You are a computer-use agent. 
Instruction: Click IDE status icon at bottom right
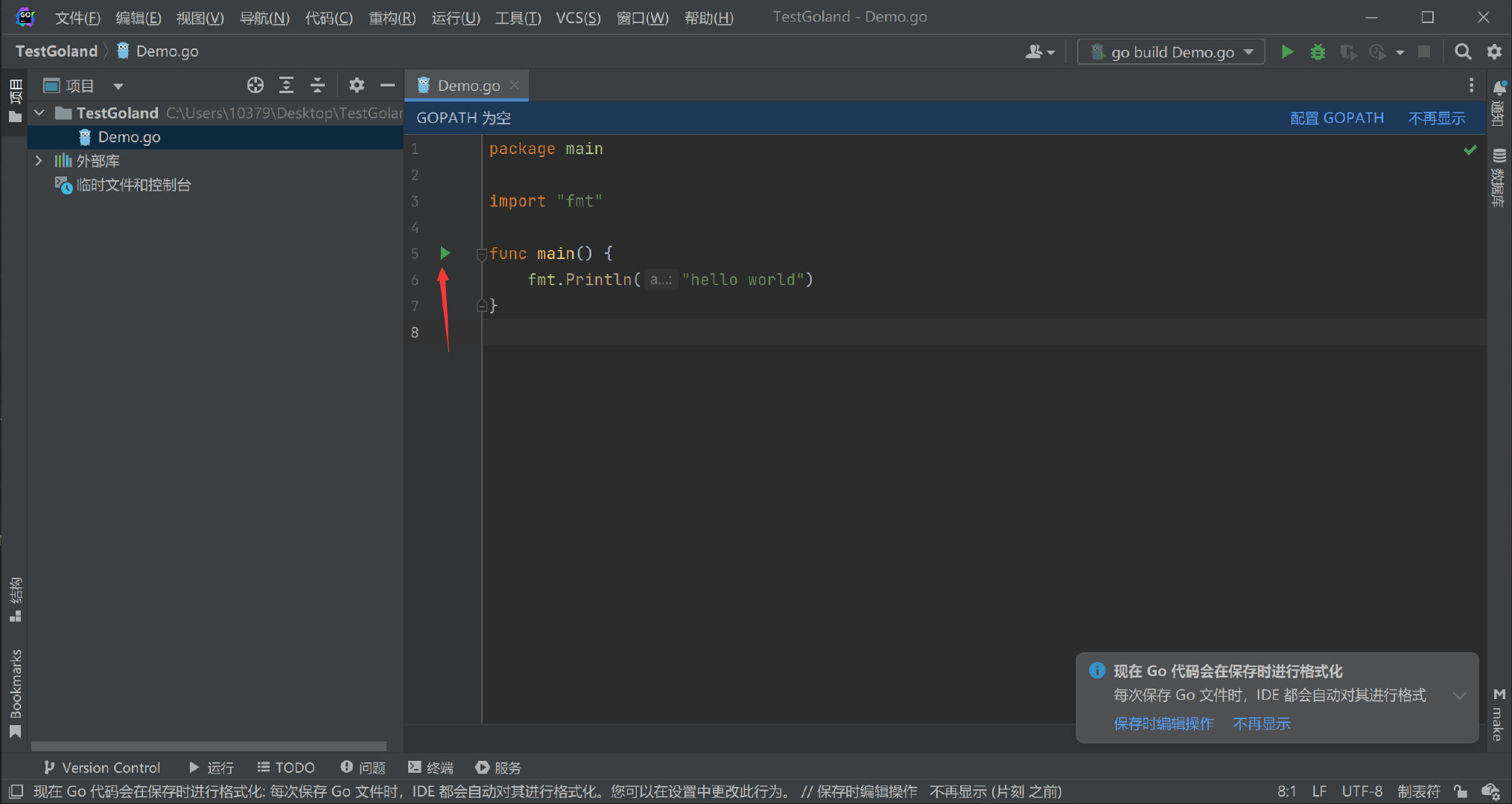tap(1490, 791)
